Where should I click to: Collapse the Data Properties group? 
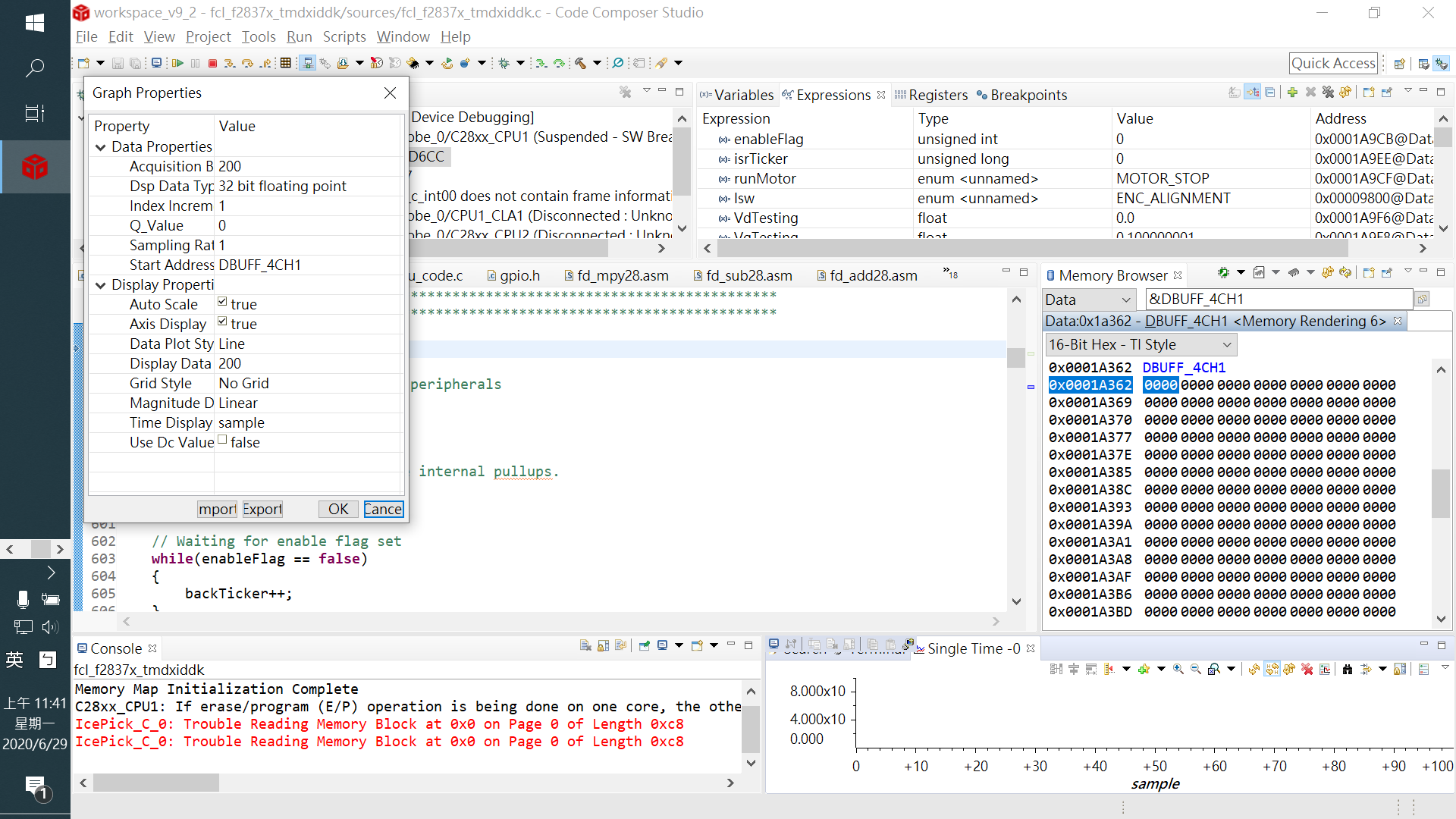(x=100, y=147)
